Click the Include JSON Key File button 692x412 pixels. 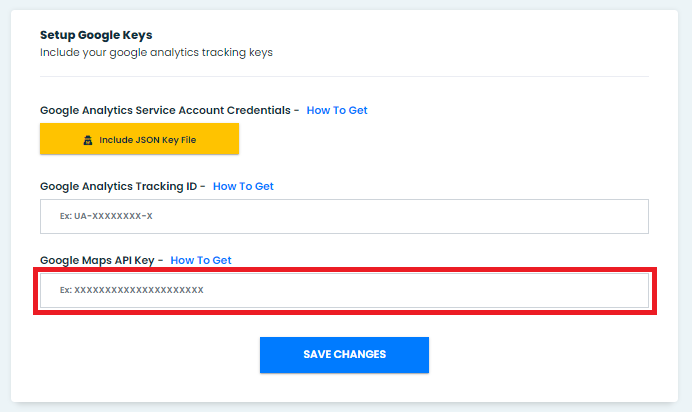[139, 140]
